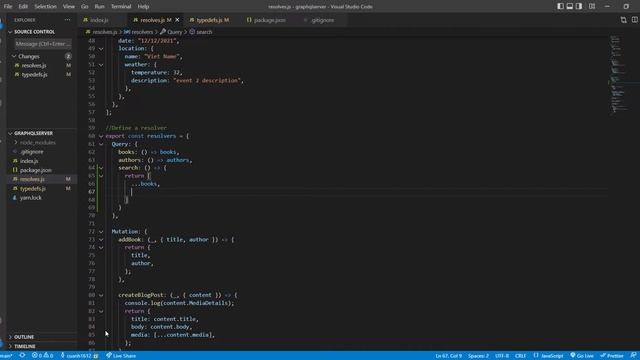Viewport: 640px width, 360px height.
Task: Click the cuanh1612 account status item
Action: pyautogui.click(x=79, y=356)
